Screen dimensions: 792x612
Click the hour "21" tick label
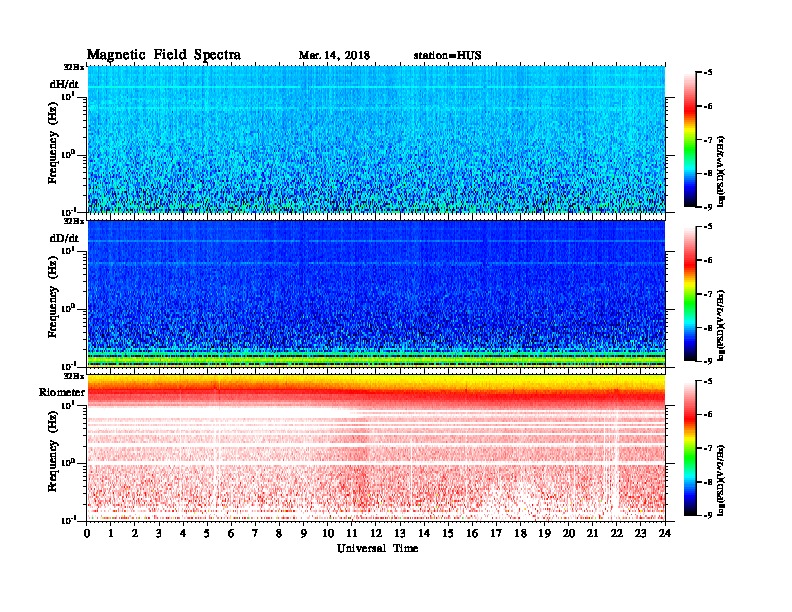click(x=592, y=534)
